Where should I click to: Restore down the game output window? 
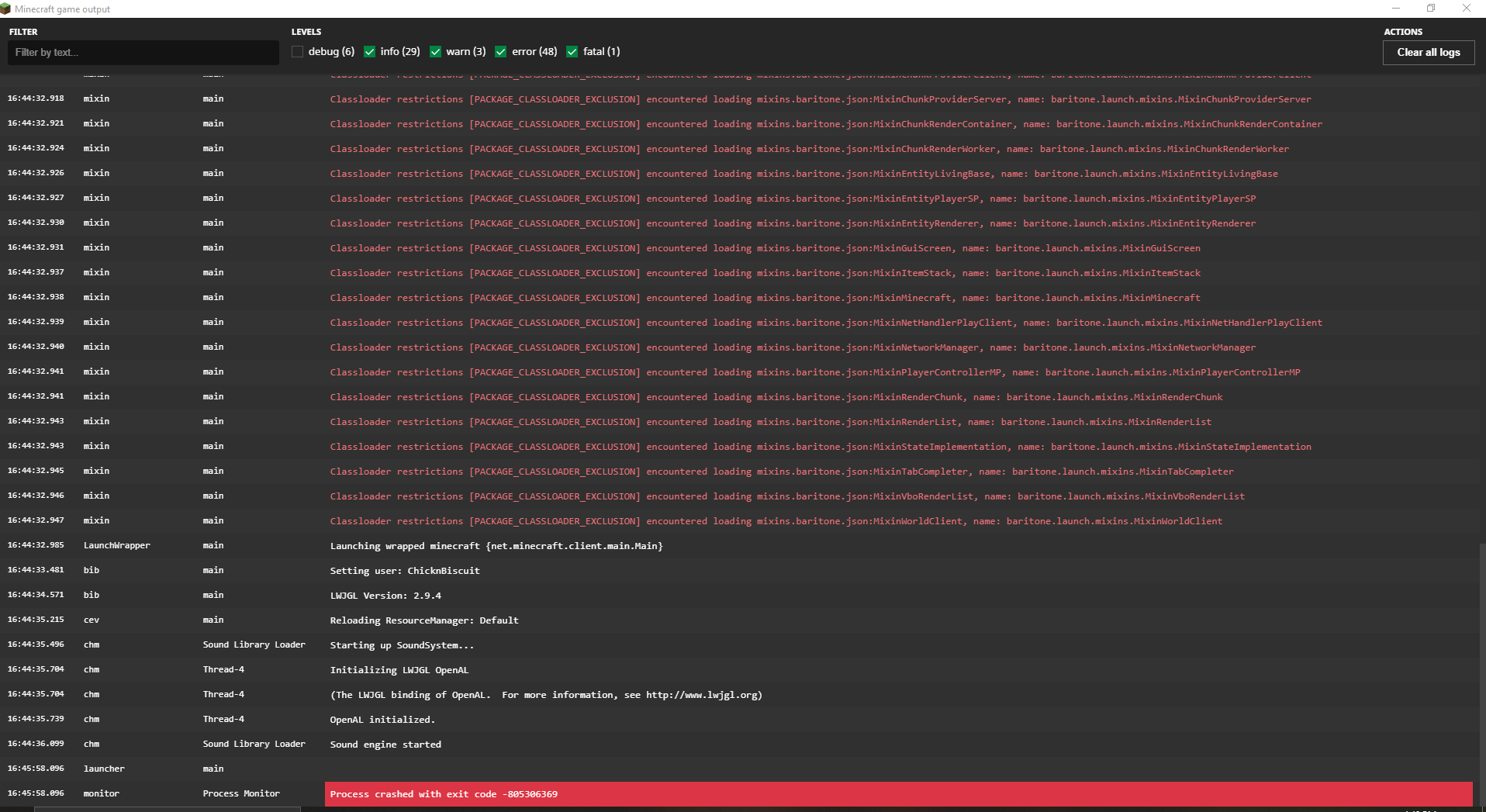tap(1431, 9)
